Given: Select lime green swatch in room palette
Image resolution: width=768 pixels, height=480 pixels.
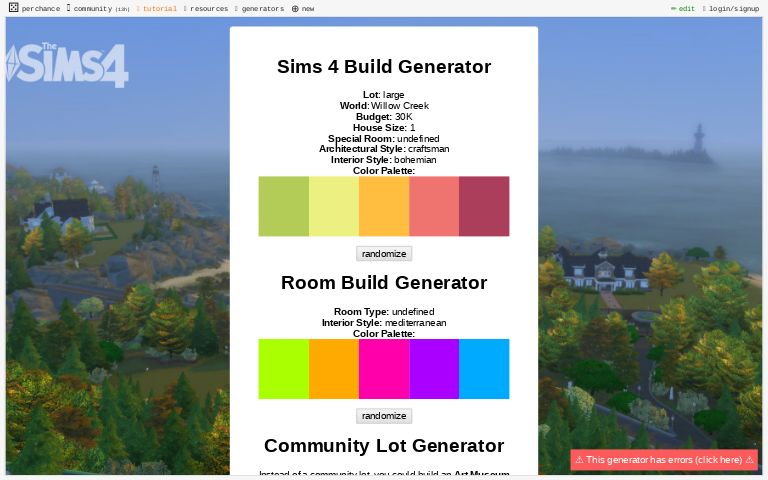Looking at the screenshot, I should tap(284, 369).
